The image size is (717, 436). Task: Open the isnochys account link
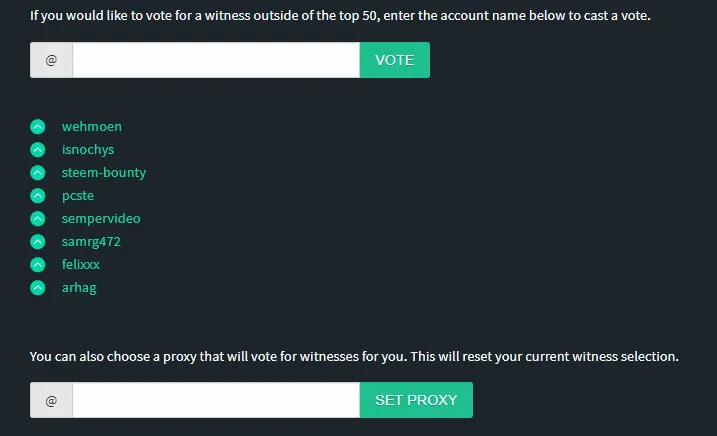pyautogui.click(x=88, y=150)
